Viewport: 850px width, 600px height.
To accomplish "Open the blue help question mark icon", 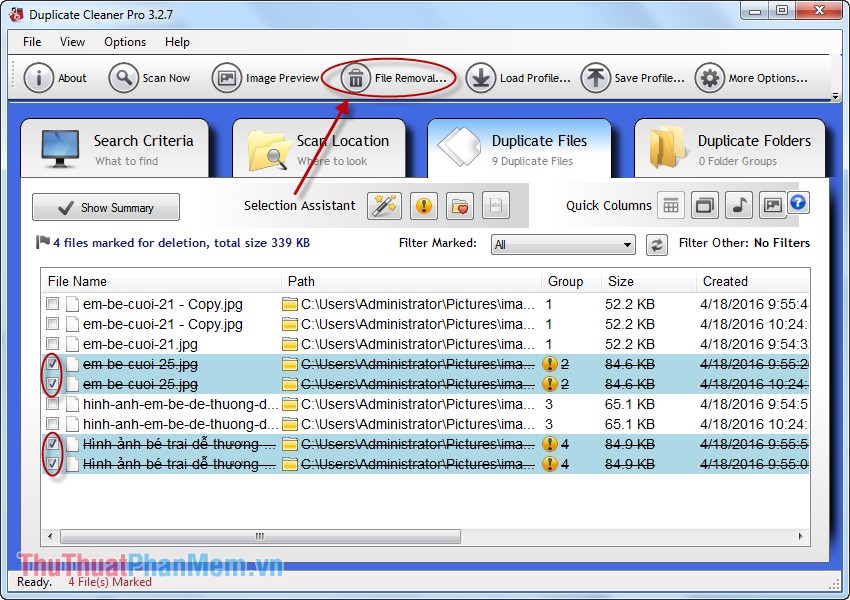I will (798, 202).
